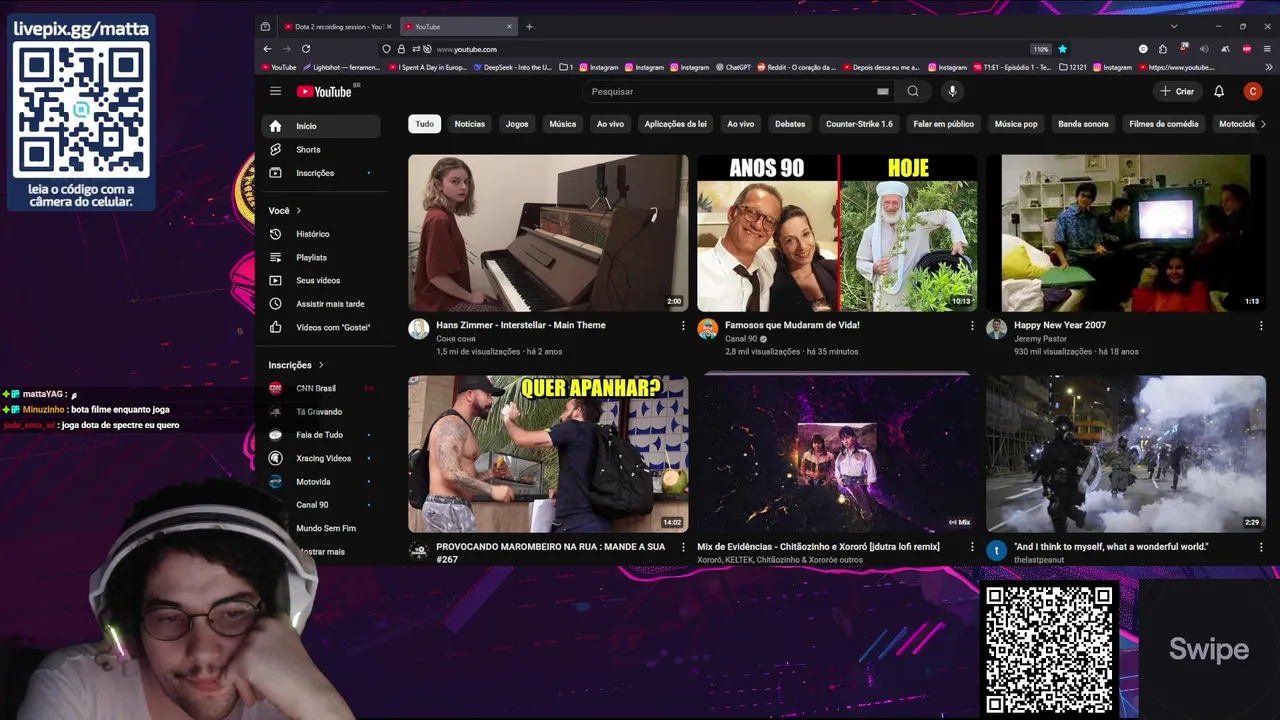Click the Canal 90 channel avatar under video

(708, 329)
